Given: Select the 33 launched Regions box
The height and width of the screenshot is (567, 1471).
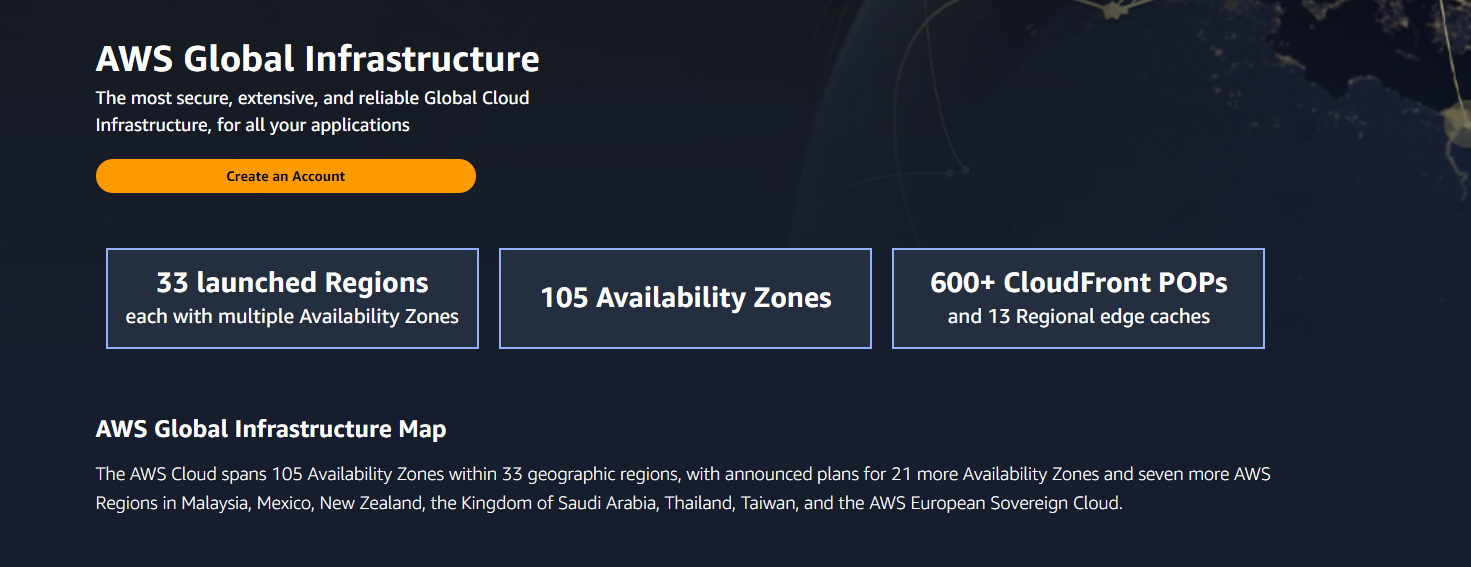Looking at the screenshot, I should 292,298.
